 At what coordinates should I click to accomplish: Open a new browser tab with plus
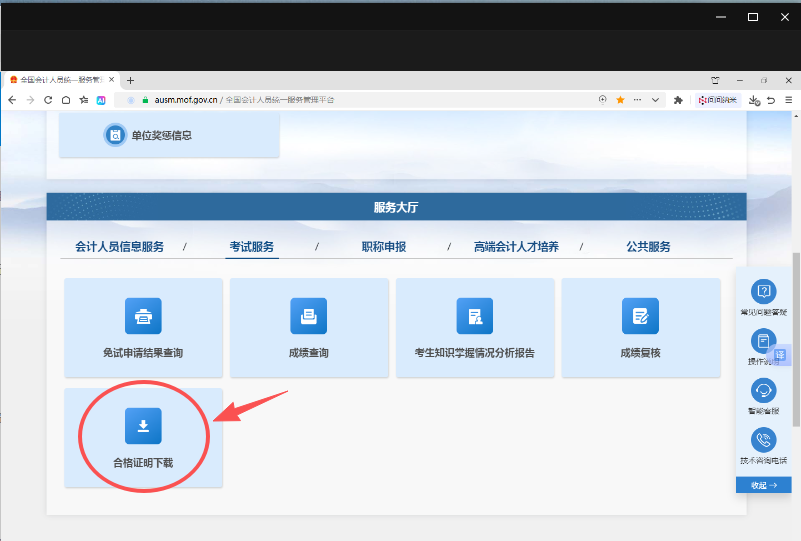pos(131,80)
